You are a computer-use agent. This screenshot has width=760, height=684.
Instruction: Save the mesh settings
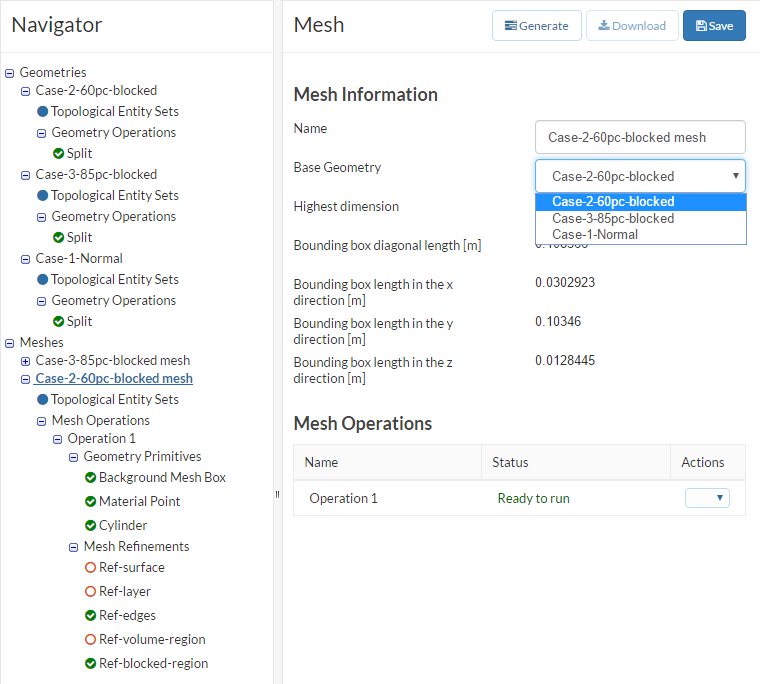714,26
